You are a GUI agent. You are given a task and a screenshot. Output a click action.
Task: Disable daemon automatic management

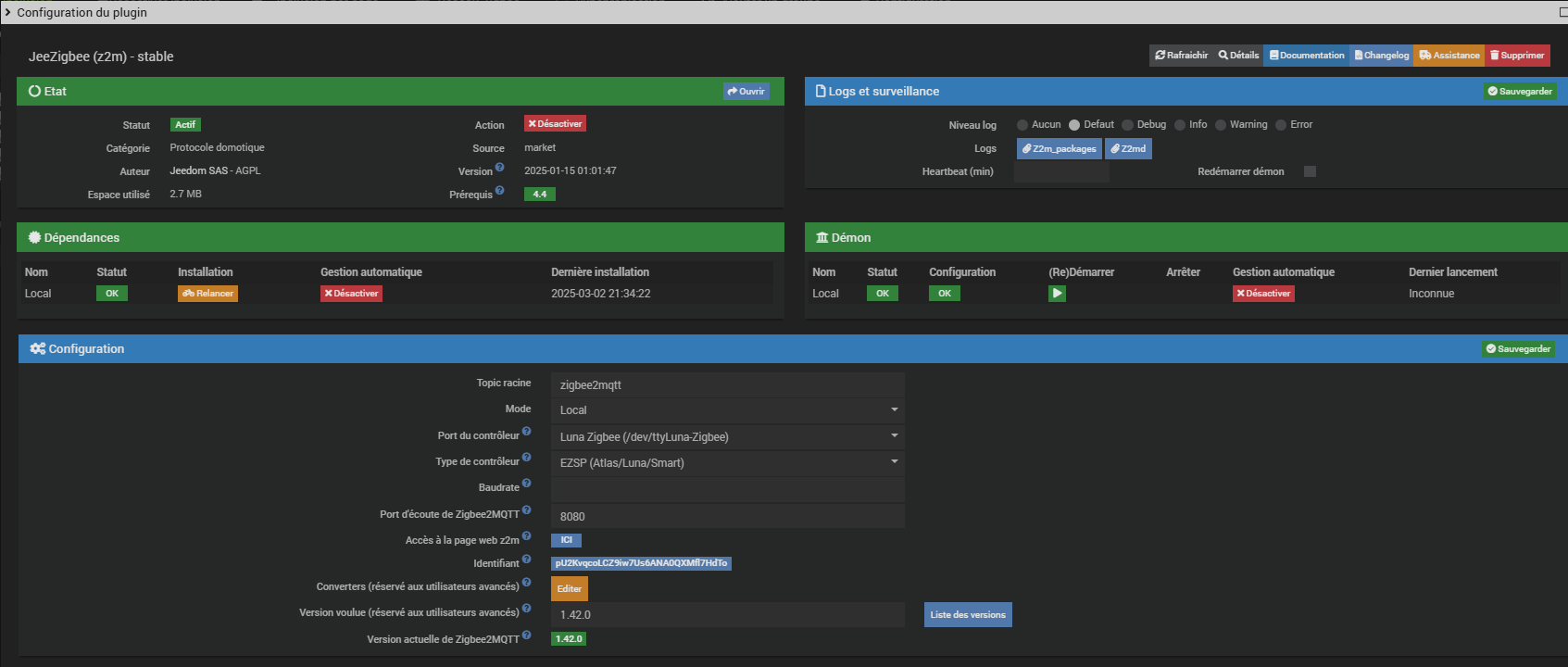coord(1263,294)
